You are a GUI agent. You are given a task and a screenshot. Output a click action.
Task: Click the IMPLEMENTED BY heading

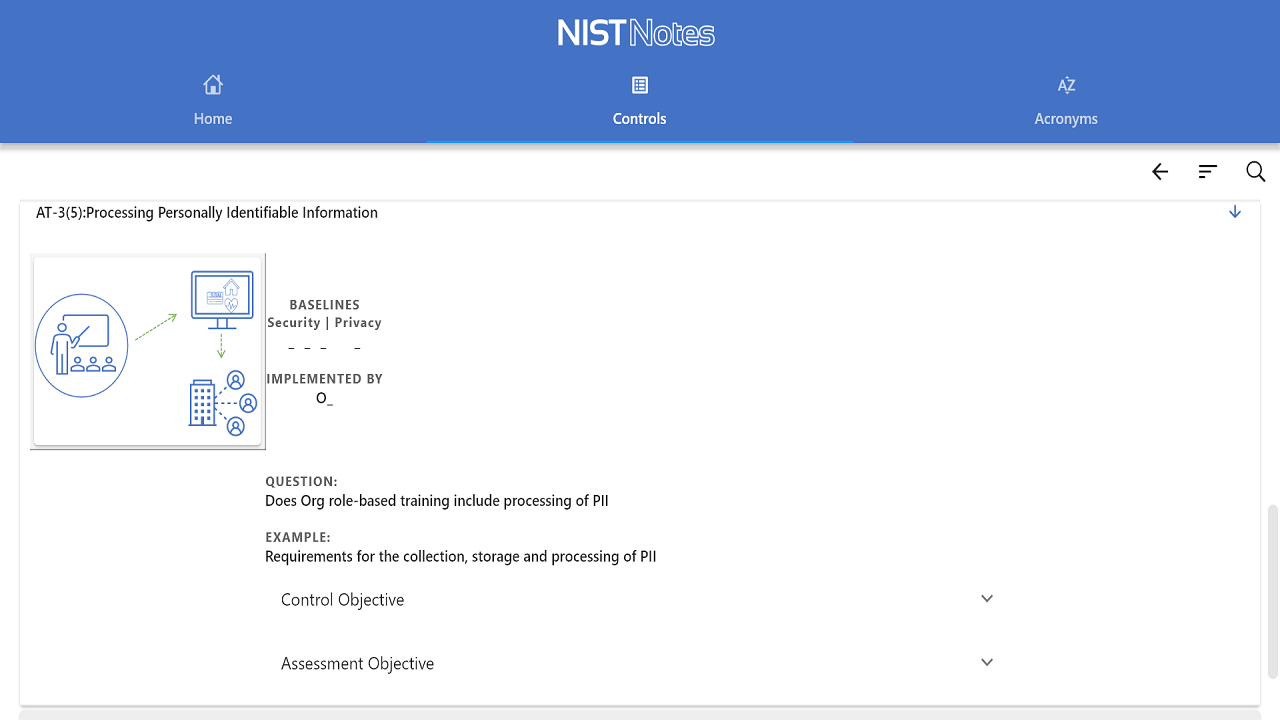(324, 379)
